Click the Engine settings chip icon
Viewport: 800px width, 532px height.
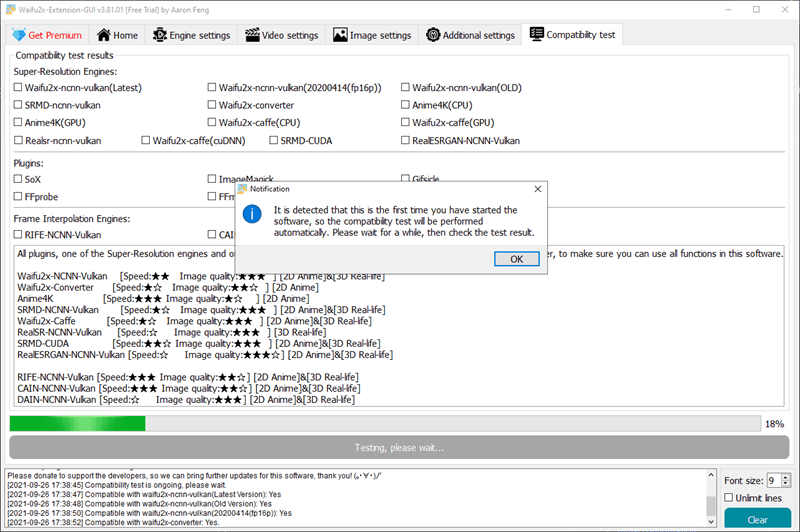tap(160, 35)
